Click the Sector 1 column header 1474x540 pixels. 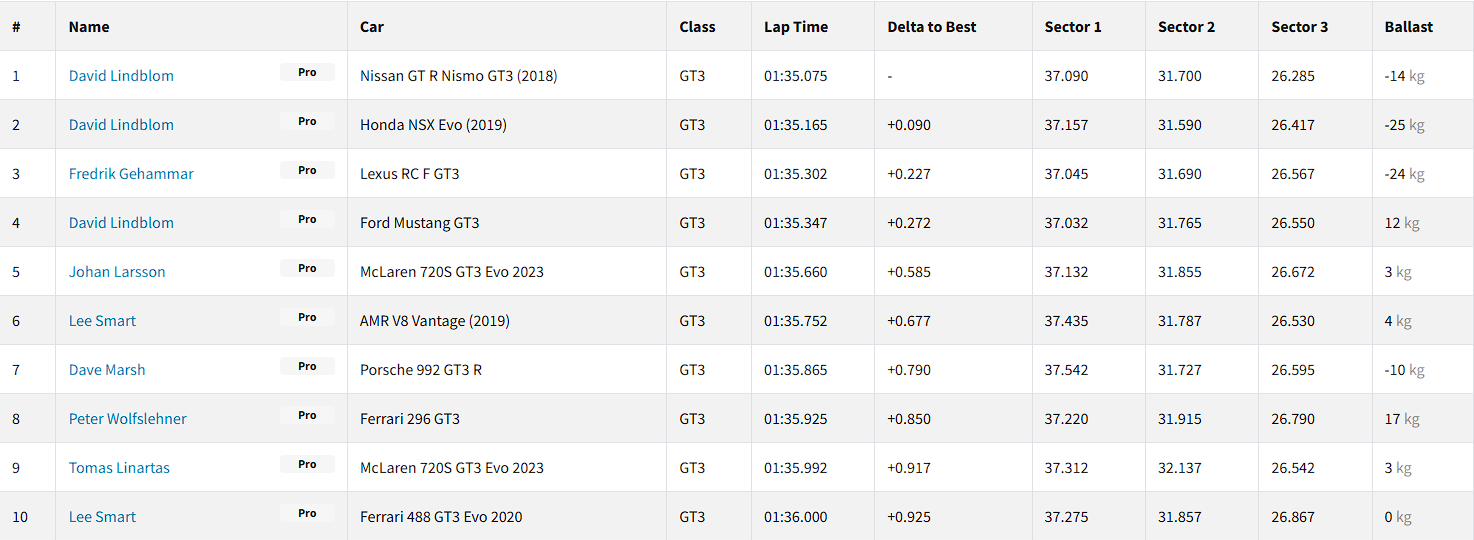point(1072,27)
